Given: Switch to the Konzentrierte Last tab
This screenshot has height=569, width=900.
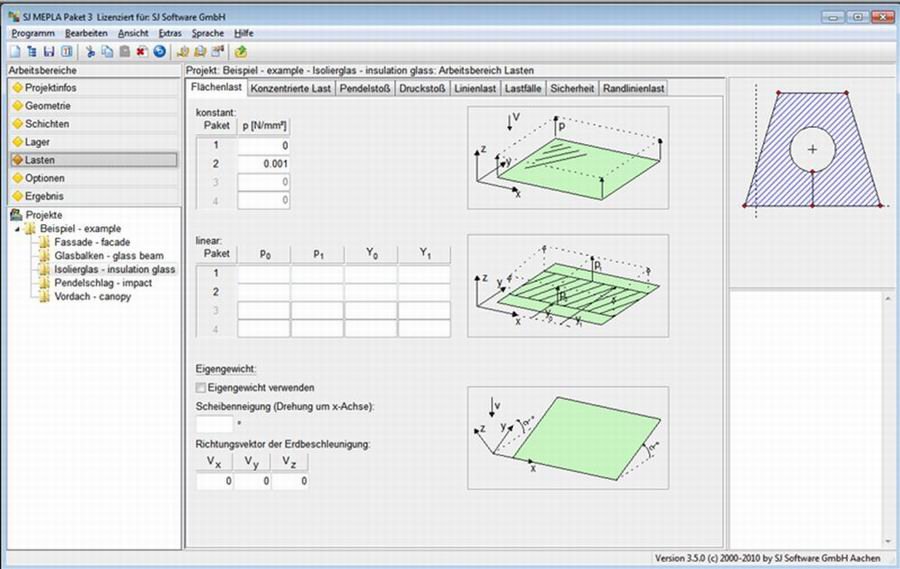Looking at the screenshot, I should tap(290, 88).
